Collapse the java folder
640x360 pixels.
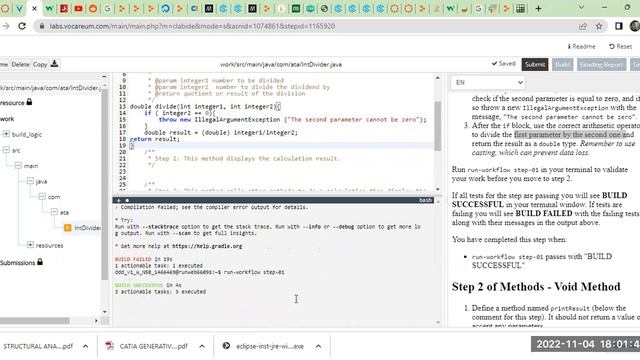pyautogui.click(x=30, y=181)
